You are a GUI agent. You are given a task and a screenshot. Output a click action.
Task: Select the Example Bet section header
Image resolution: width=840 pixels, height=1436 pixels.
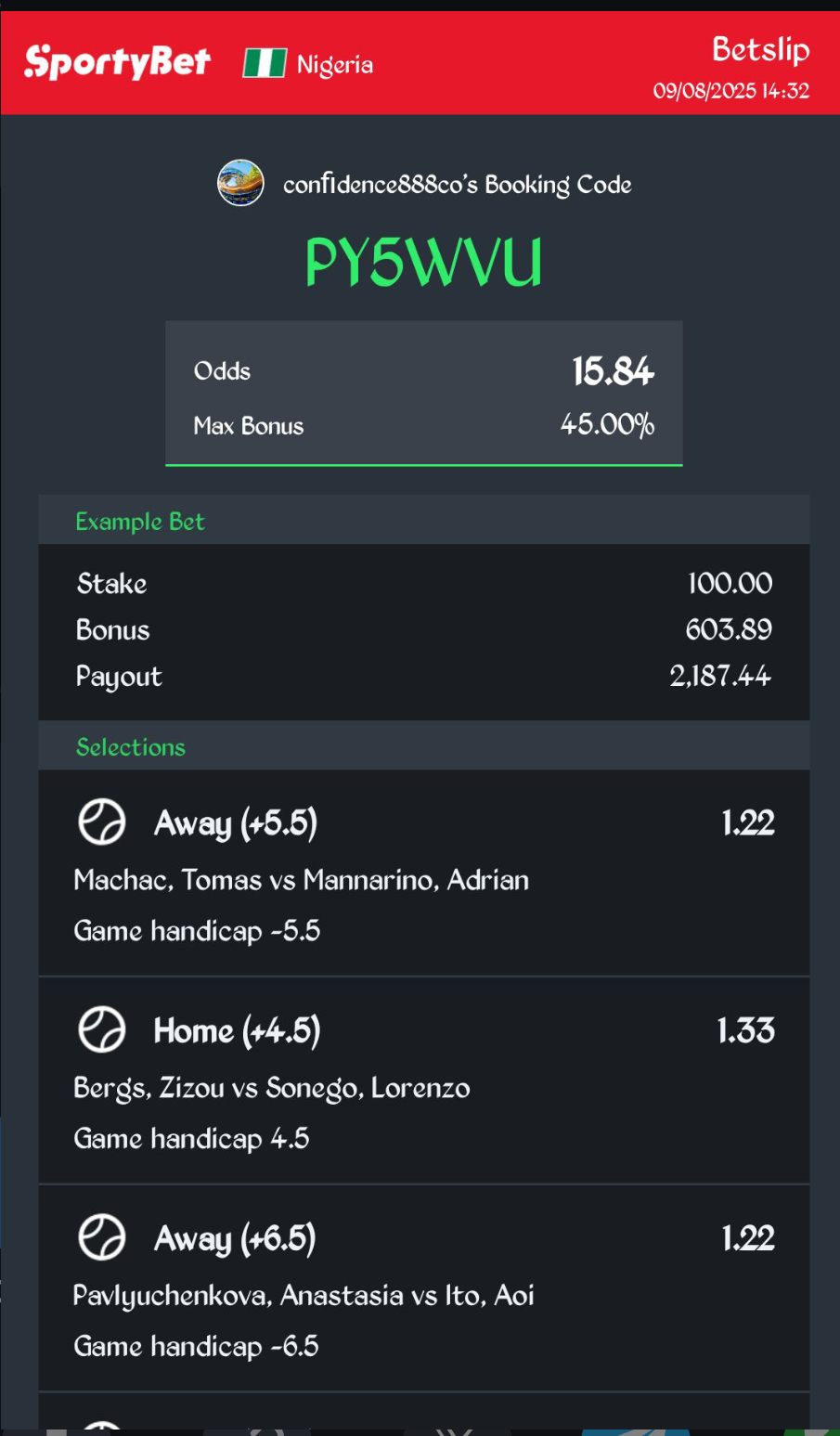(x=140, y=522)
